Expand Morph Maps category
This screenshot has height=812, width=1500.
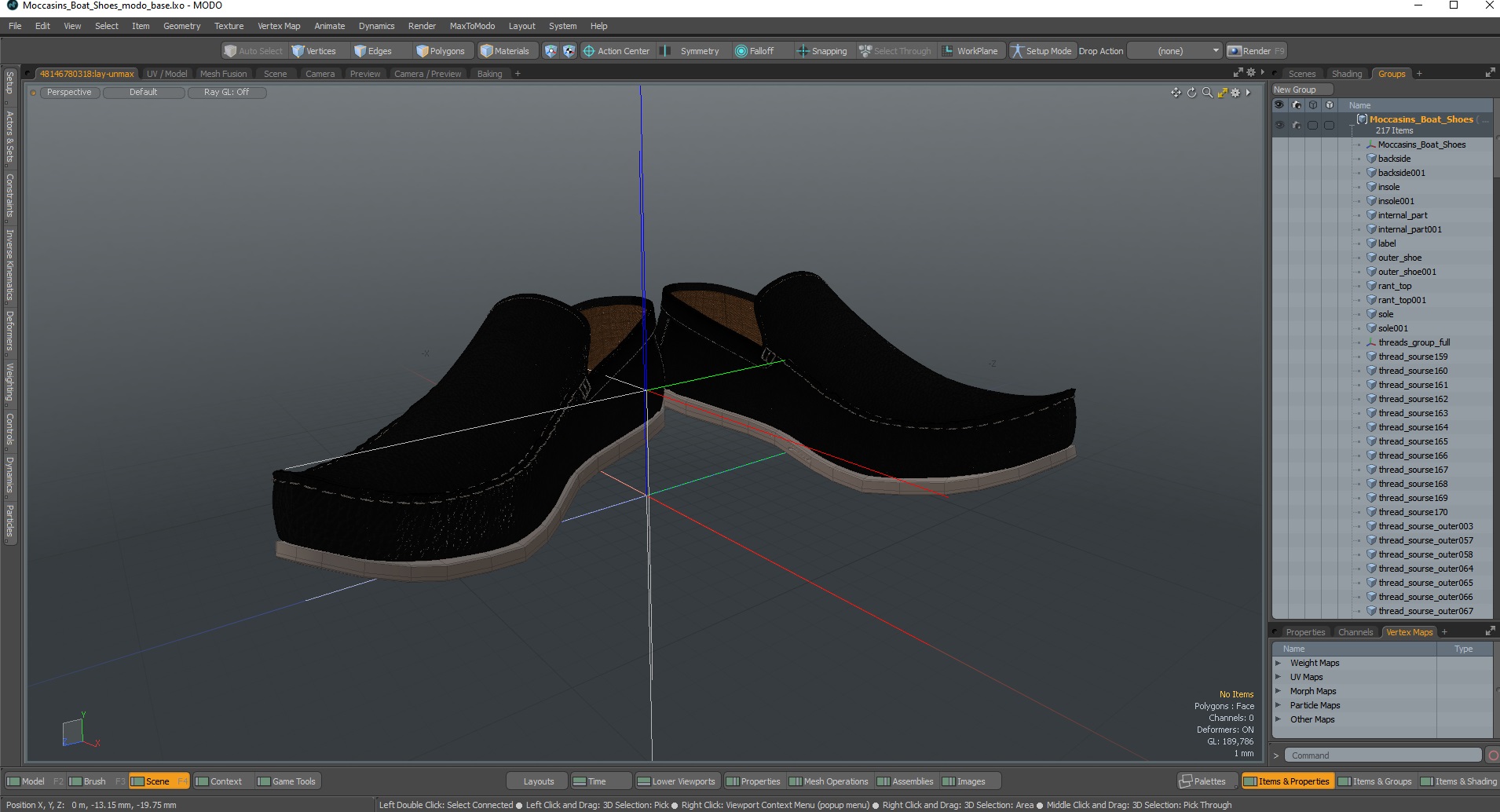[x=1278, y=691]
